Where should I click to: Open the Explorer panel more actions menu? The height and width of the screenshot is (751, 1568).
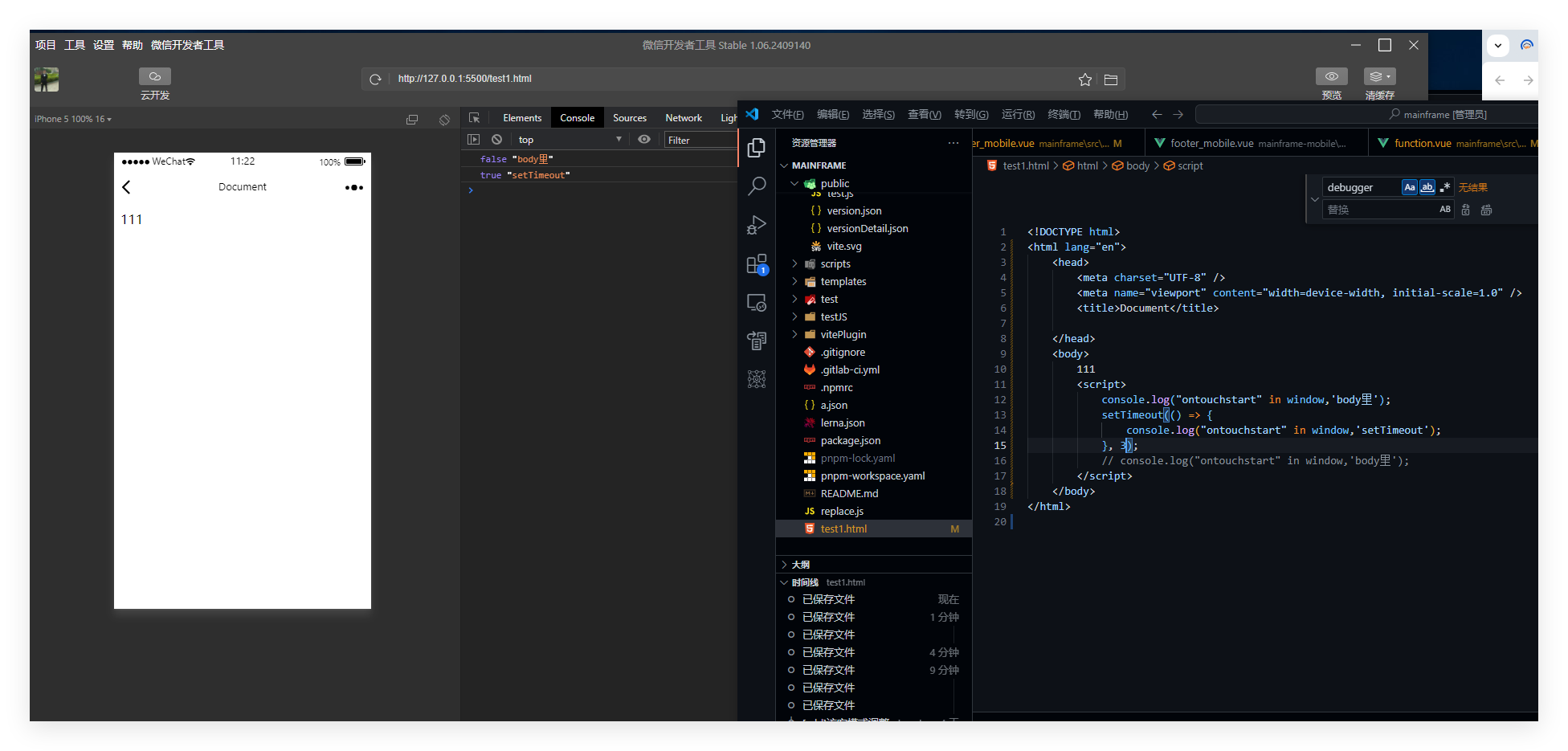[x=953, y=143]
